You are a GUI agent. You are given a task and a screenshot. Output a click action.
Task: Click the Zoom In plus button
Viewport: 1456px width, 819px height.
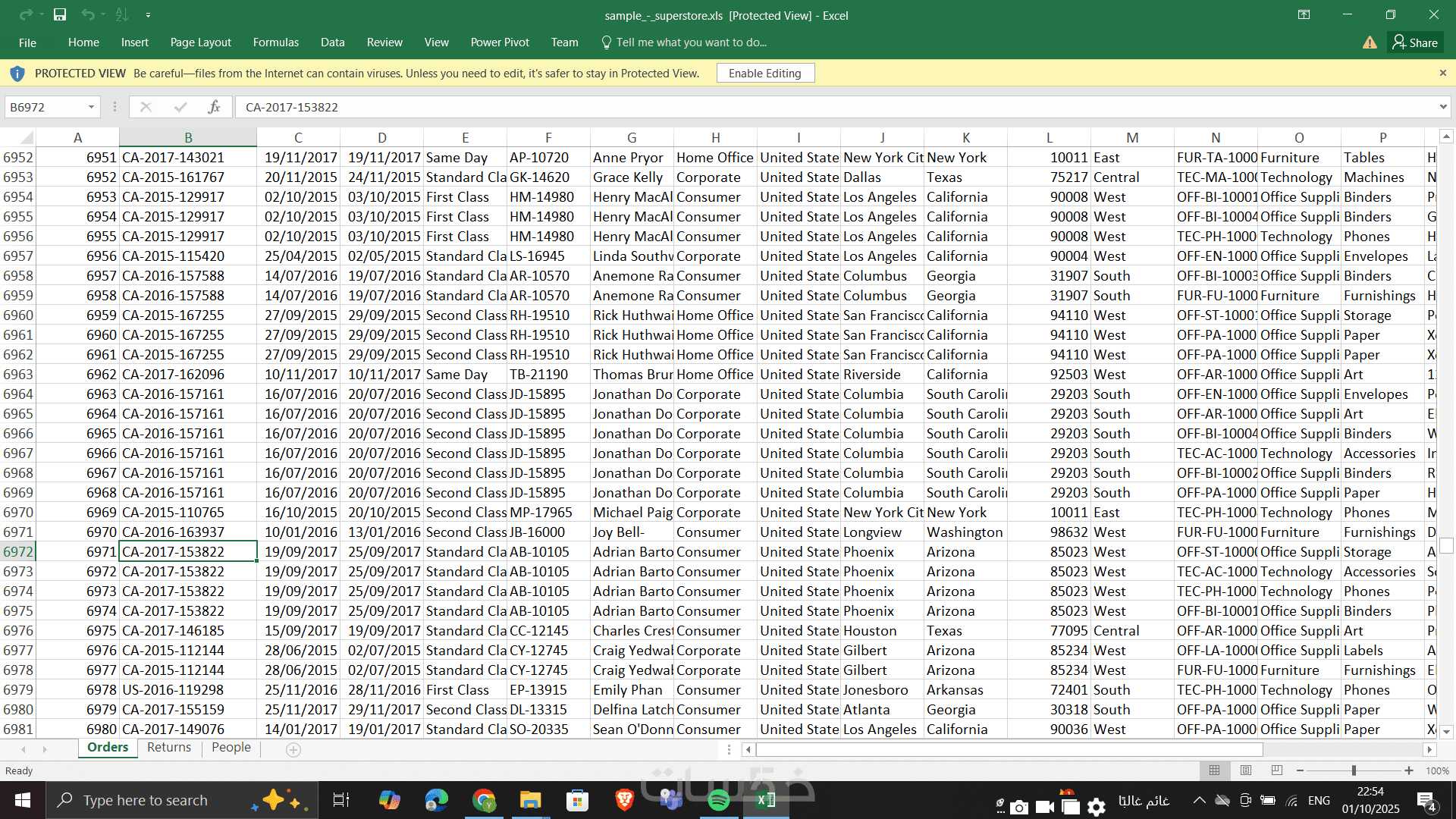(1409, 770)
